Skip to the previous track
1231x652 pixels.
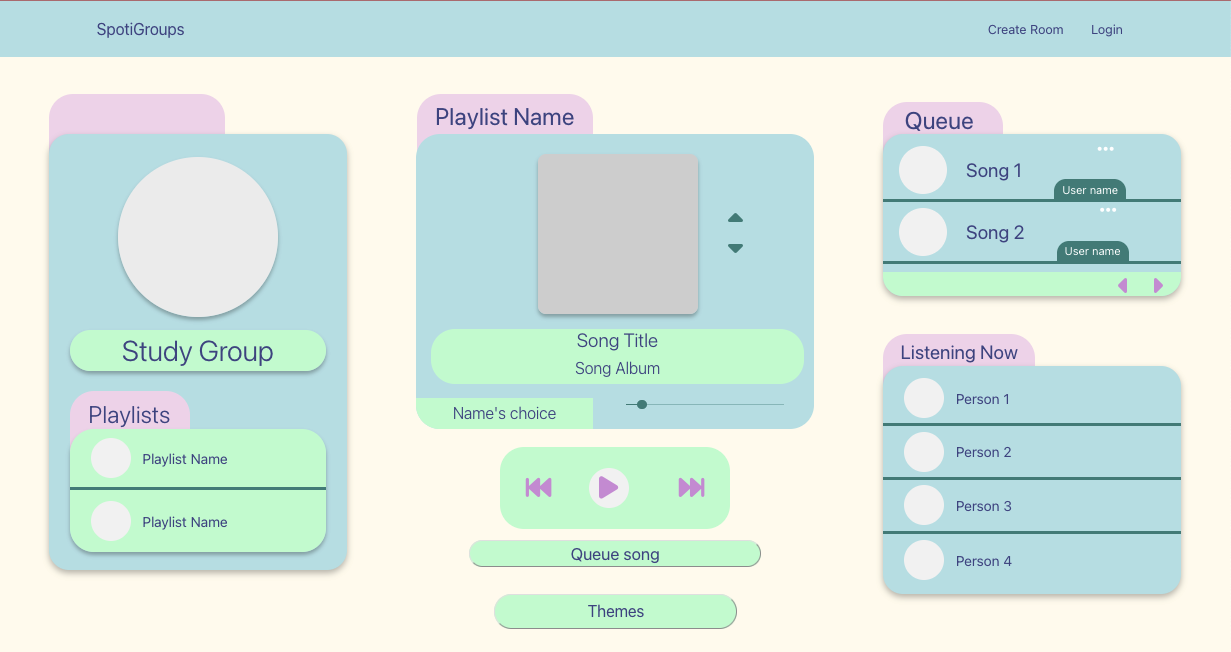pyautogui.click(x=539, y=487)
